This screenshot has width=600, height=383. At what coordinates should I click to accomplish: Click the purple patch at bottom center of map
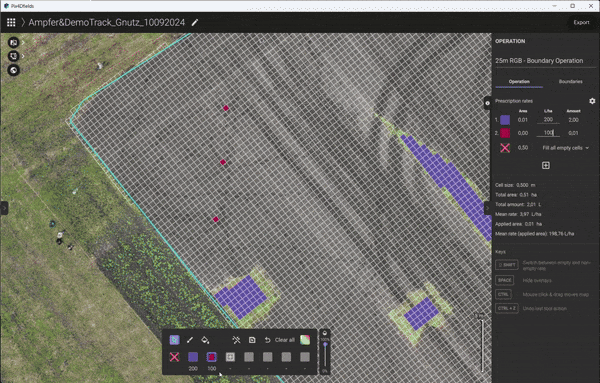point(241,297)
